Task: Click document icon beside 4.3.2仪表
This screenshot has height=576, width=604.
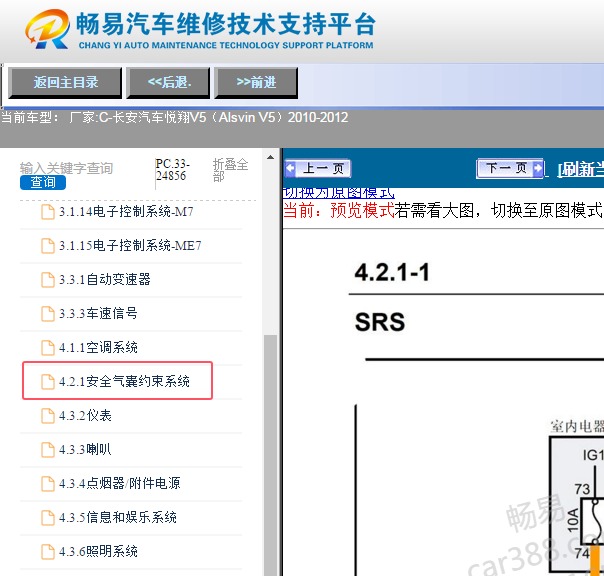Action: tap(48, 416)
